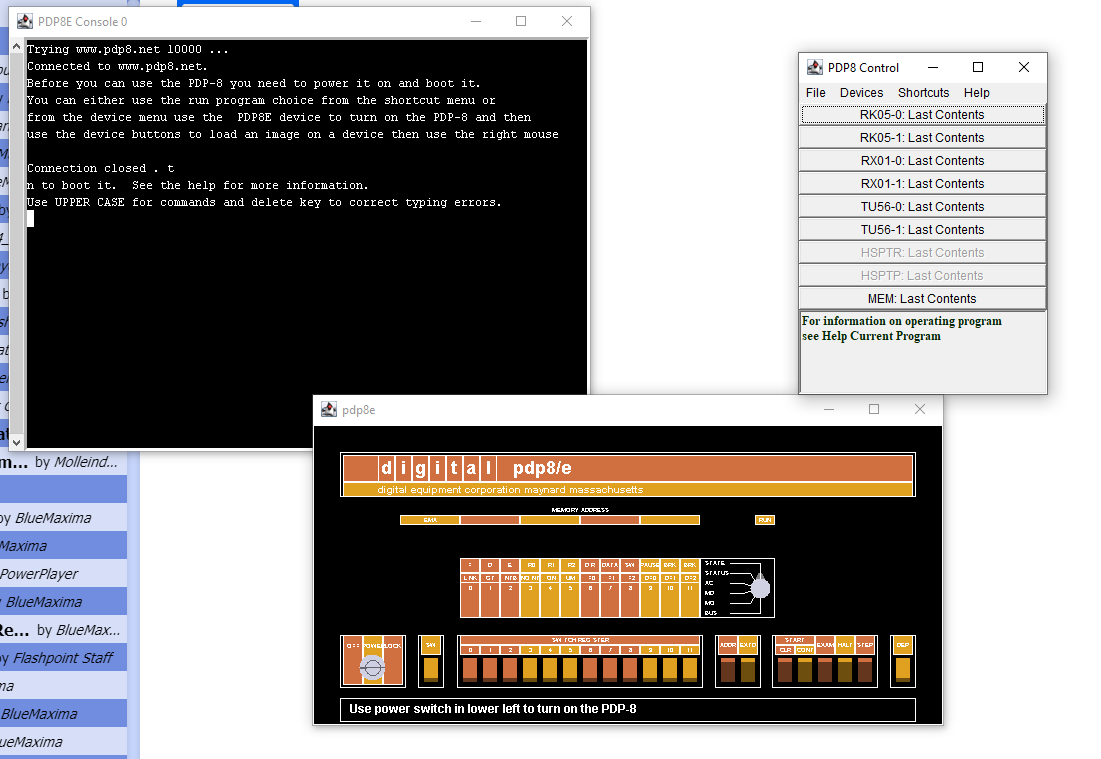Click the PDP8 Control window title icon
Screen dimensions: 1101x759
(x=815, y=67)
